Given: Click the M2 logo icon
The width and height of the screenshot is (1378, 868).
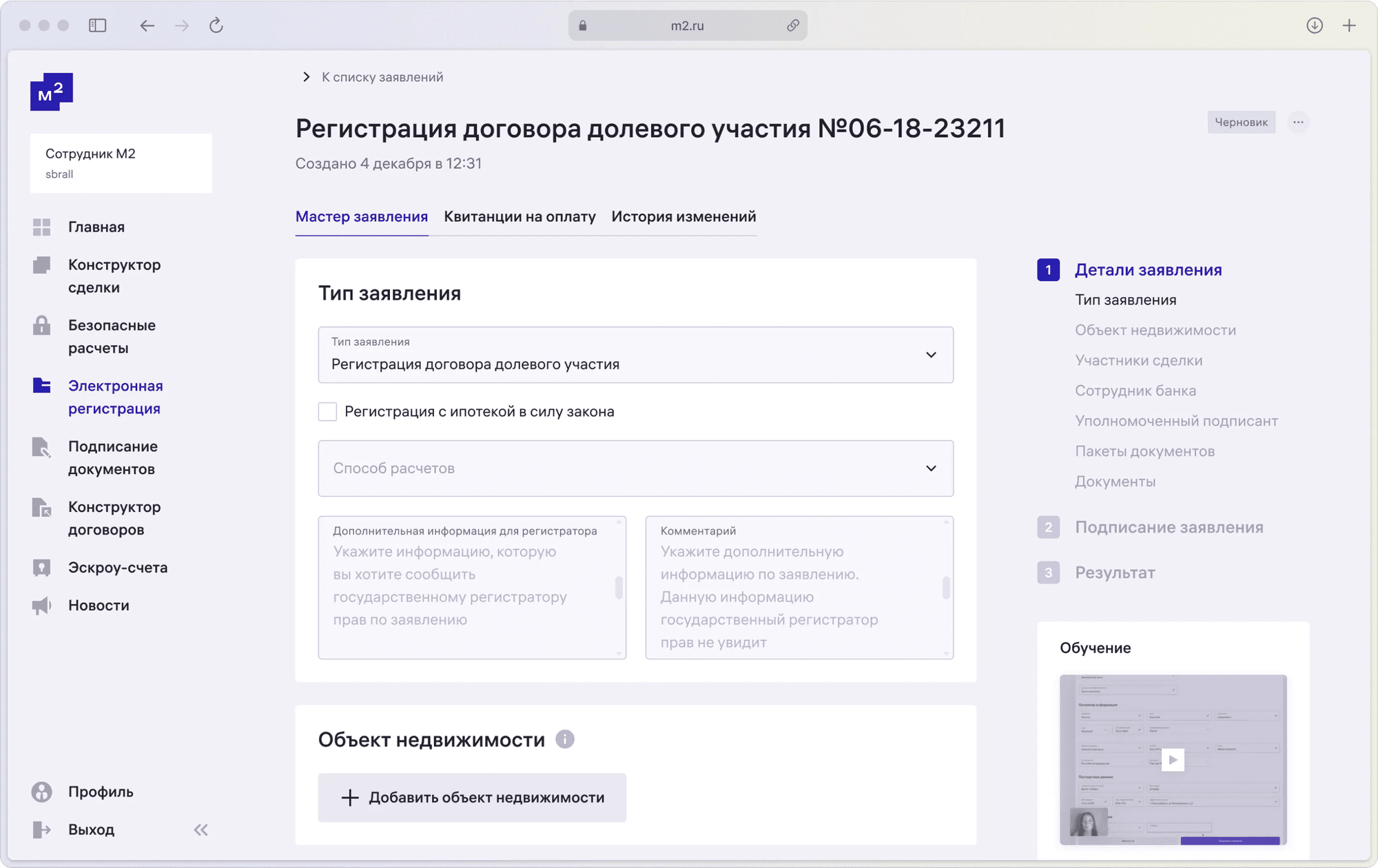Looking at the screenshot, I should [51, 92].
